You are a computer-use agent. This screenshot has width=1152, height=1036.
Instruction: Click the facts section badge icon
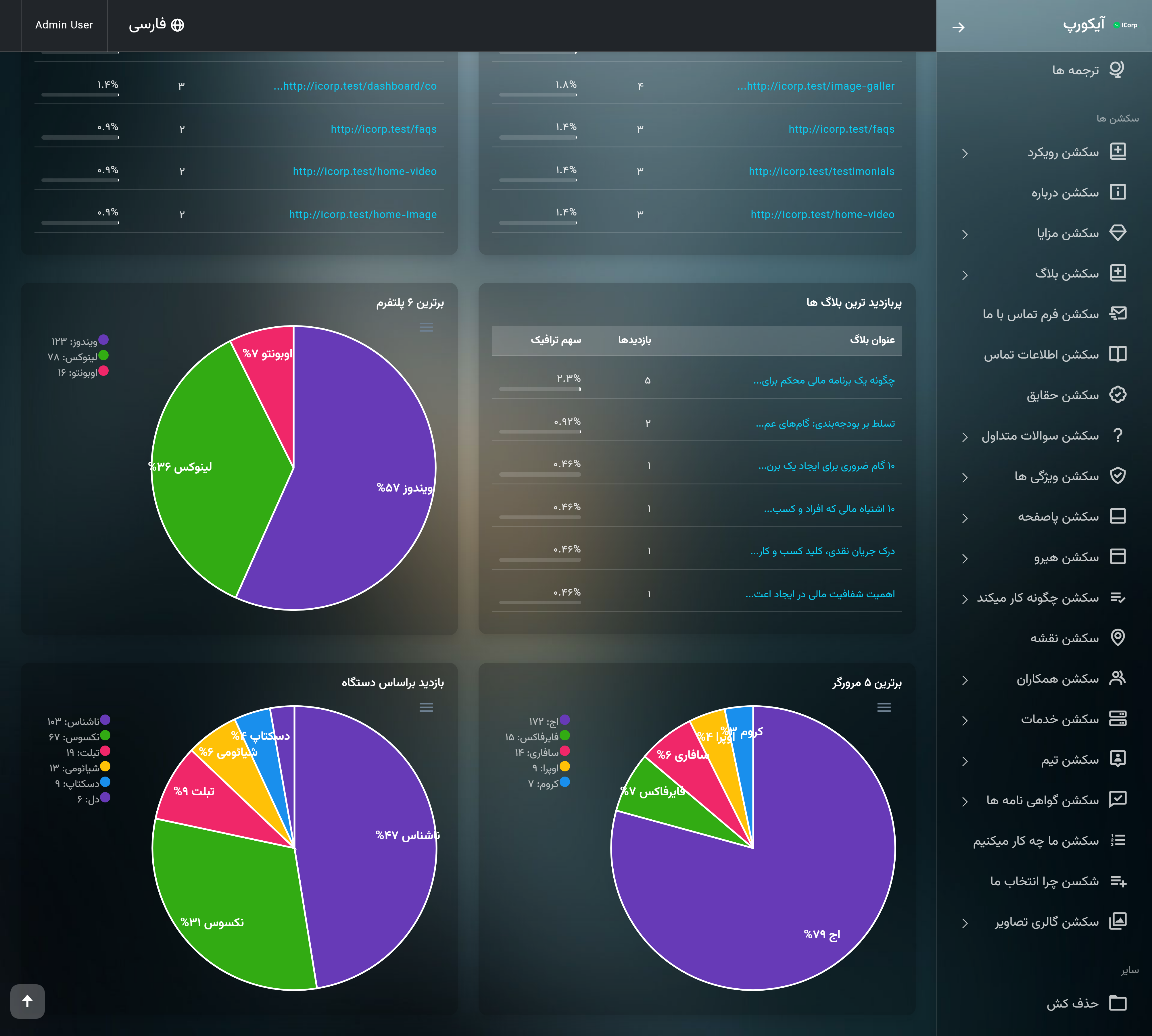(x=1117, y=394)
